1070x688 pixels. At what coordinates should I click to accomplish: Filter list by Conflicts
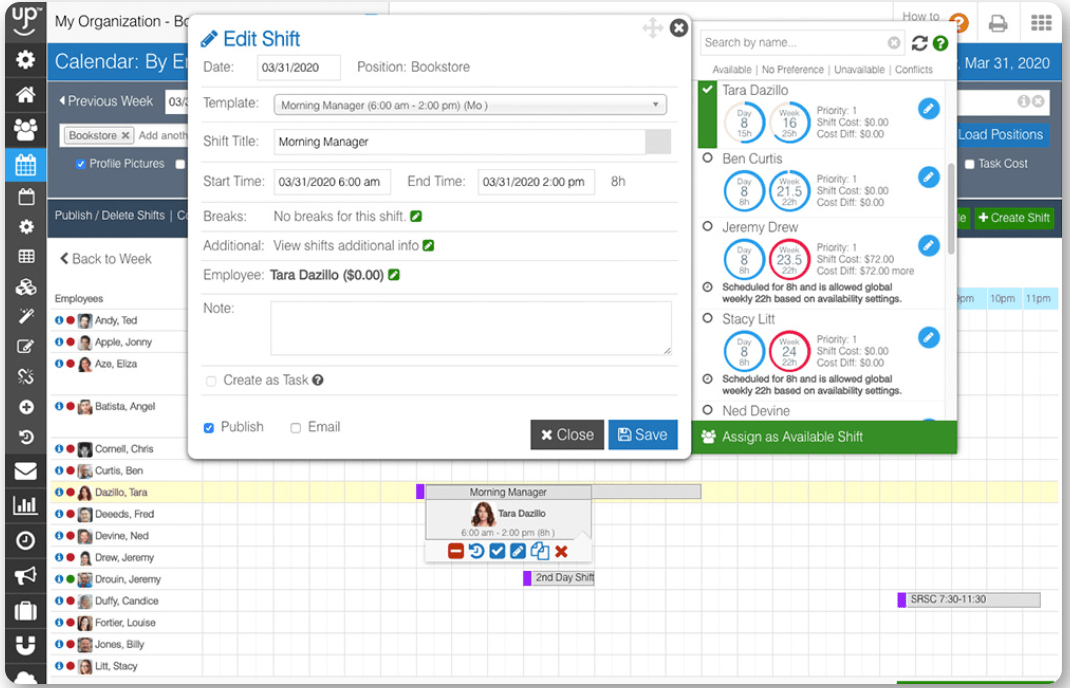pos(914,70)
